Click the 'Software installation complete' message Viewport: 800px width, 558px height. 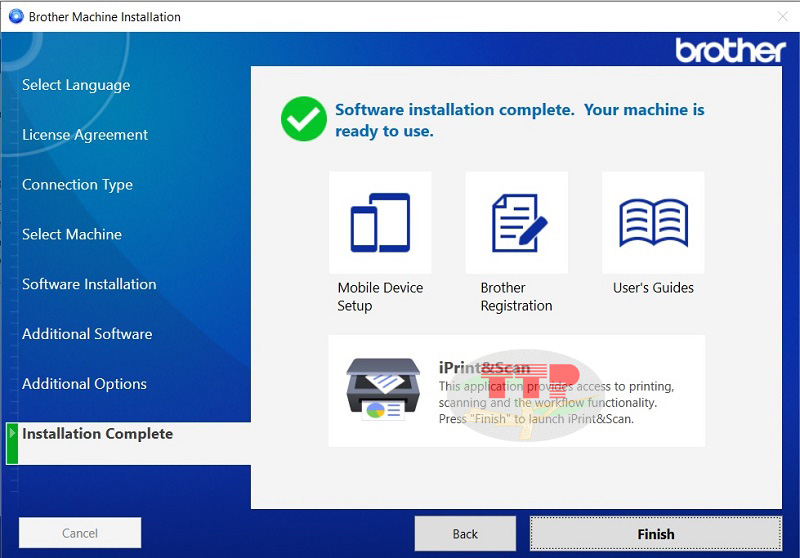click(x=519, y=120)
